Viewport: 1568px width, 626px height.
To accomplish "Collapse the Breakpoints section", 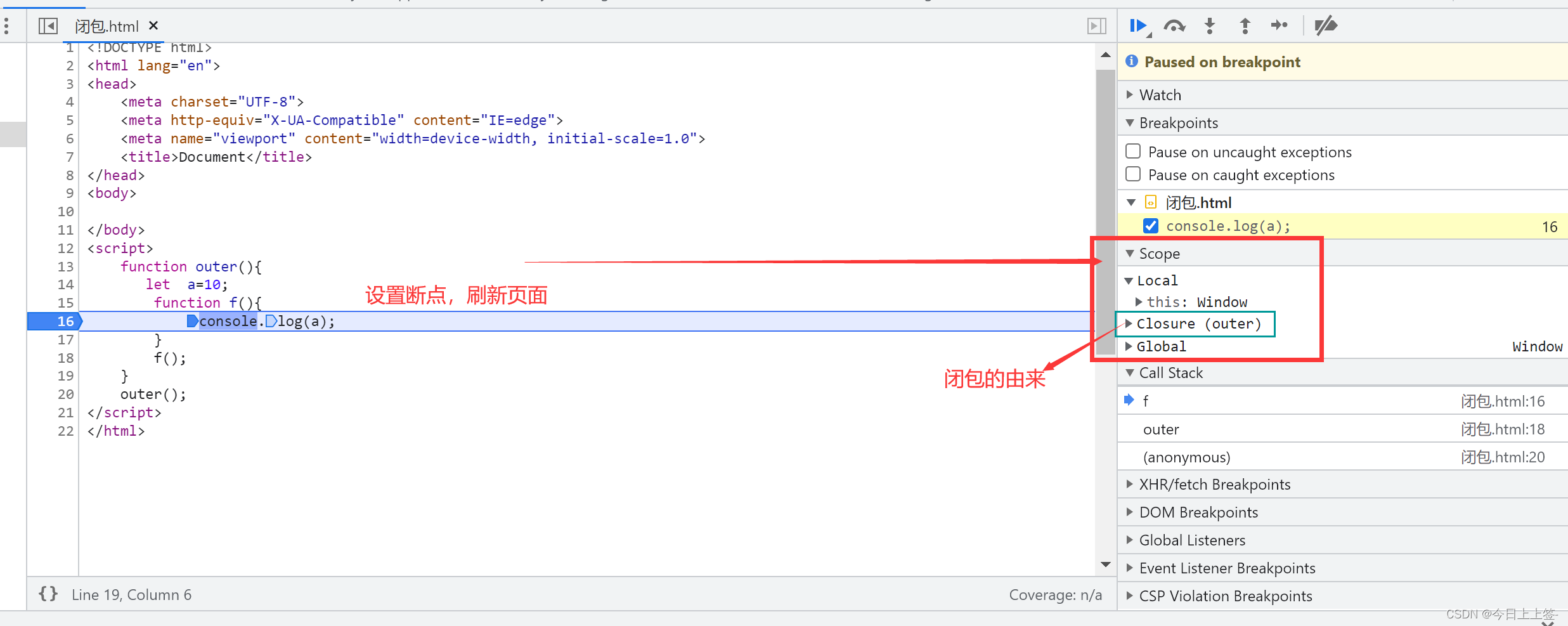I will [x=1130, y=122].
